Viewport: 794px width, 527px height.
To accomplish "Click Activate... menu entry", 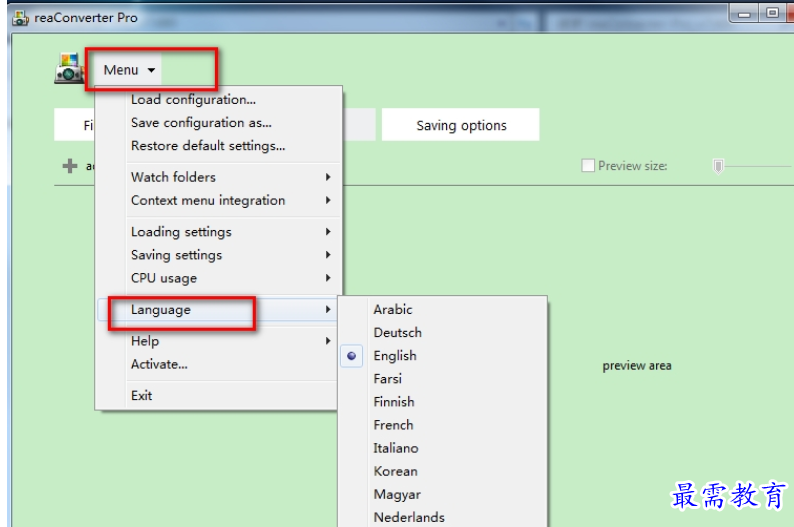I will [x=159, y=364].
